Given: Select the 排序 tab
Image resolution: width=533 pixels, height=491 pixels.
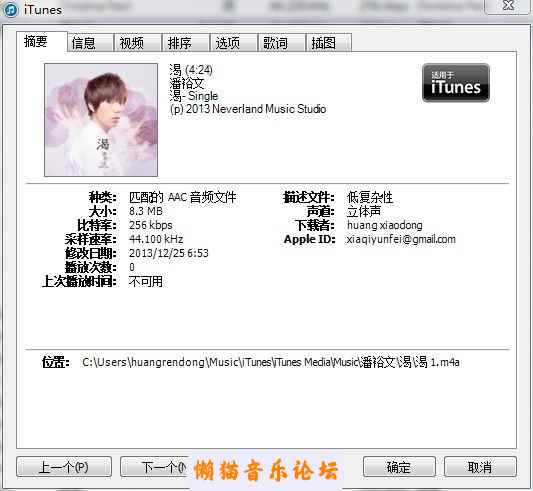Looking at the screenshot, I should 186,43.
